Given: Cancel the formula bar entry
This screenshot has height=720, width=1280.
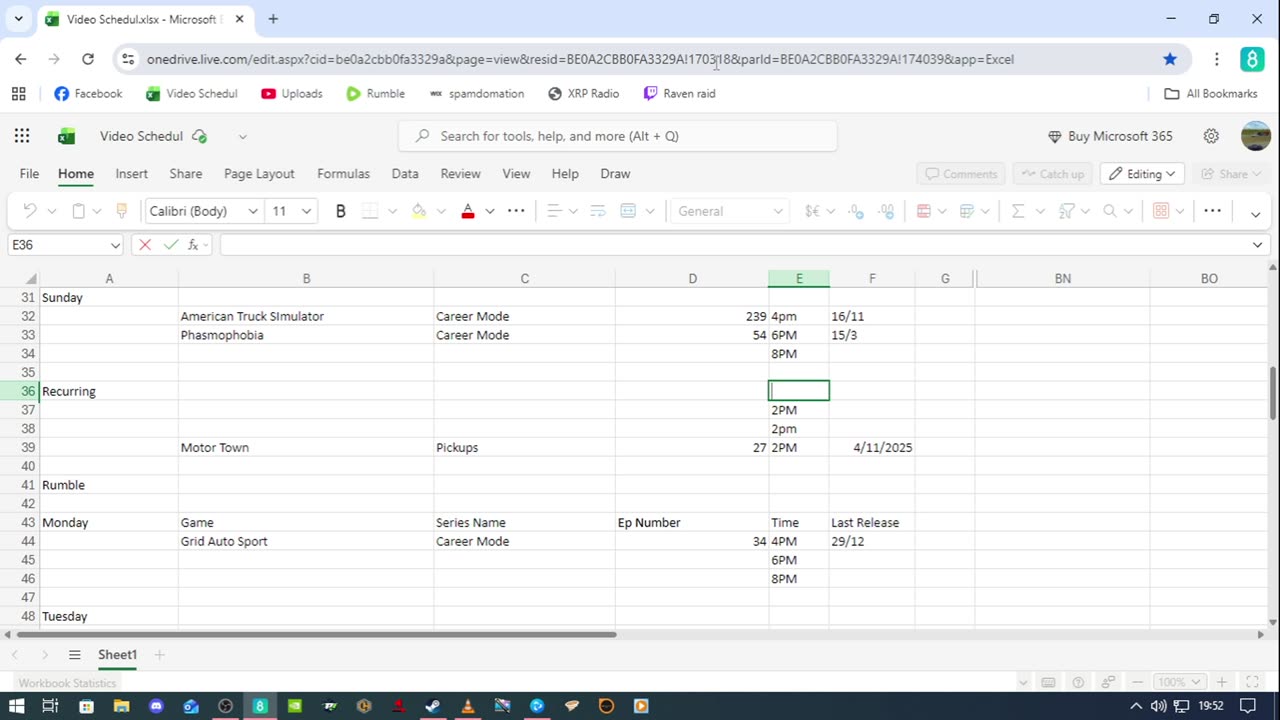Looking at the screenshot, I should point(145,245).
